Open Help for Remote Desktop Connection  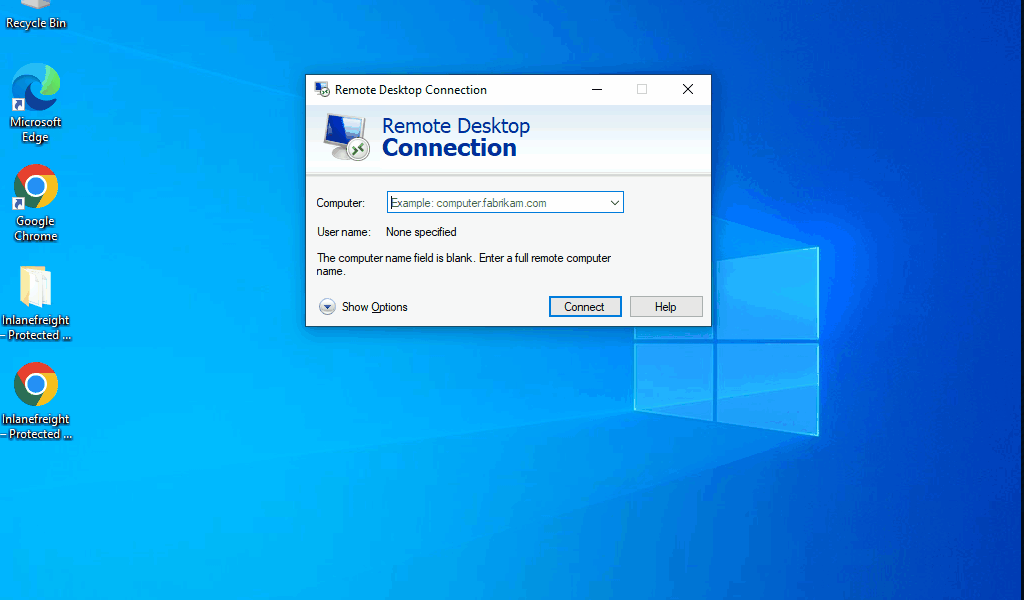coord(666,306)
